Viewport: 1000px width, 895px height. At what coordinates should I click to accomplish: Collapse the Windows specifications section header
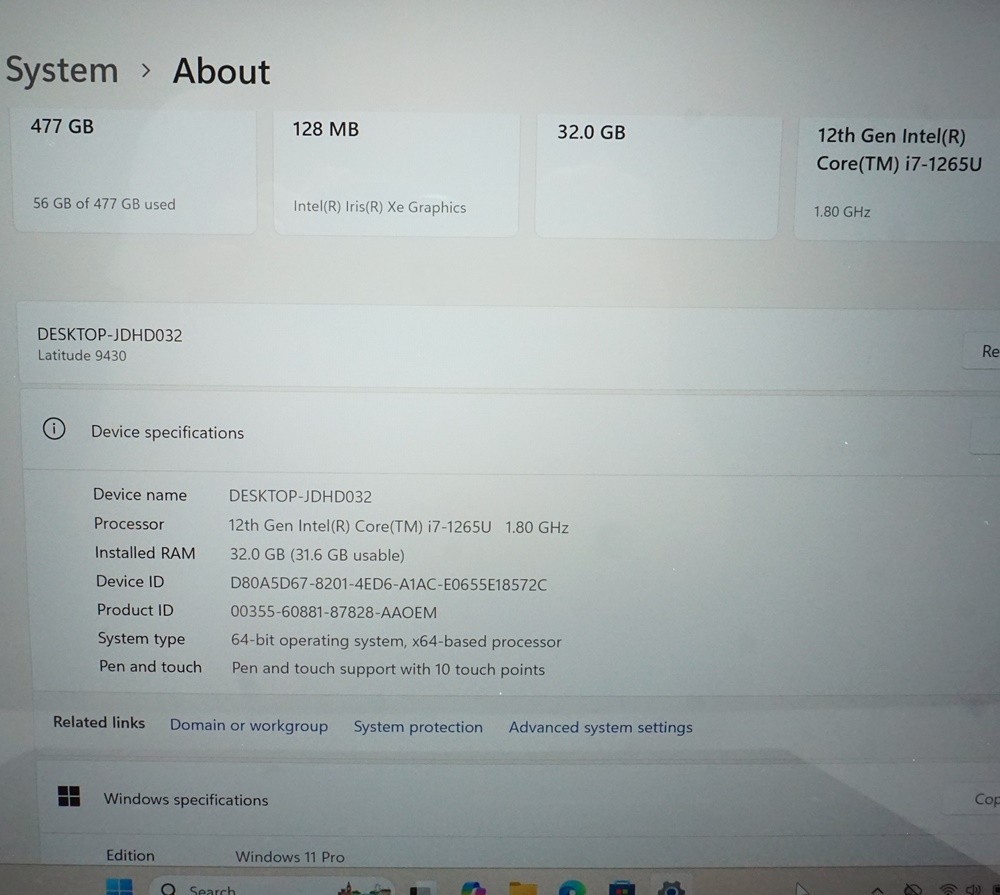tap(517, 799)
